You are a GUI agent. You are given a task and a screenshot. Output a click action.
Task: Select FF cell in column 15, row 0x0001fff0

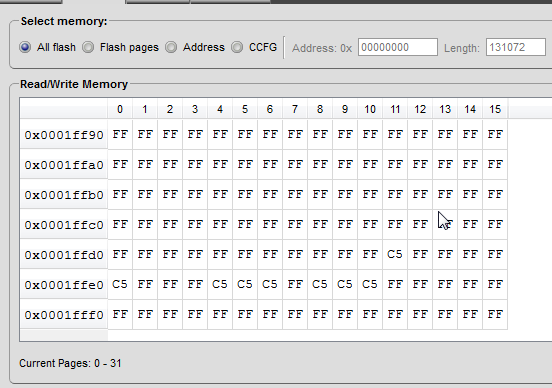(x=495, y=314)
